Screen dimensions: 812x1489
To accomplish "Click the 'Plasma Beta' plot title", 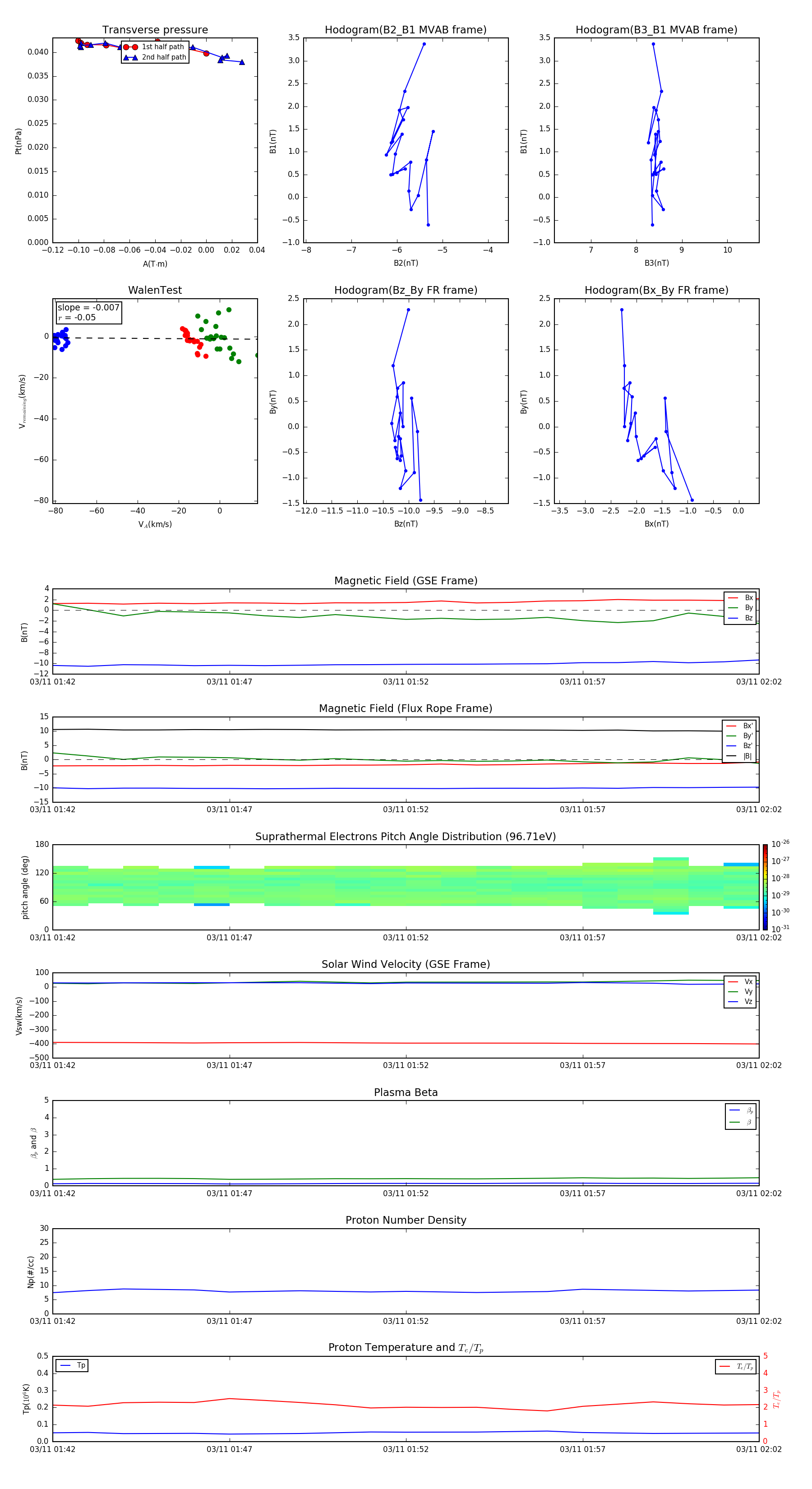I will pyautogui.click(x=406, y=1092).
